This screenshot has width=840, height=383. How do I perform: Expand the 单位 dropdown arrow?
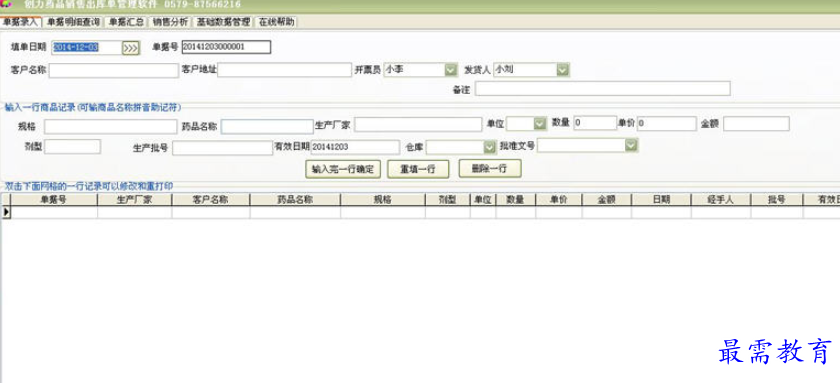click(x=539, y=124)
